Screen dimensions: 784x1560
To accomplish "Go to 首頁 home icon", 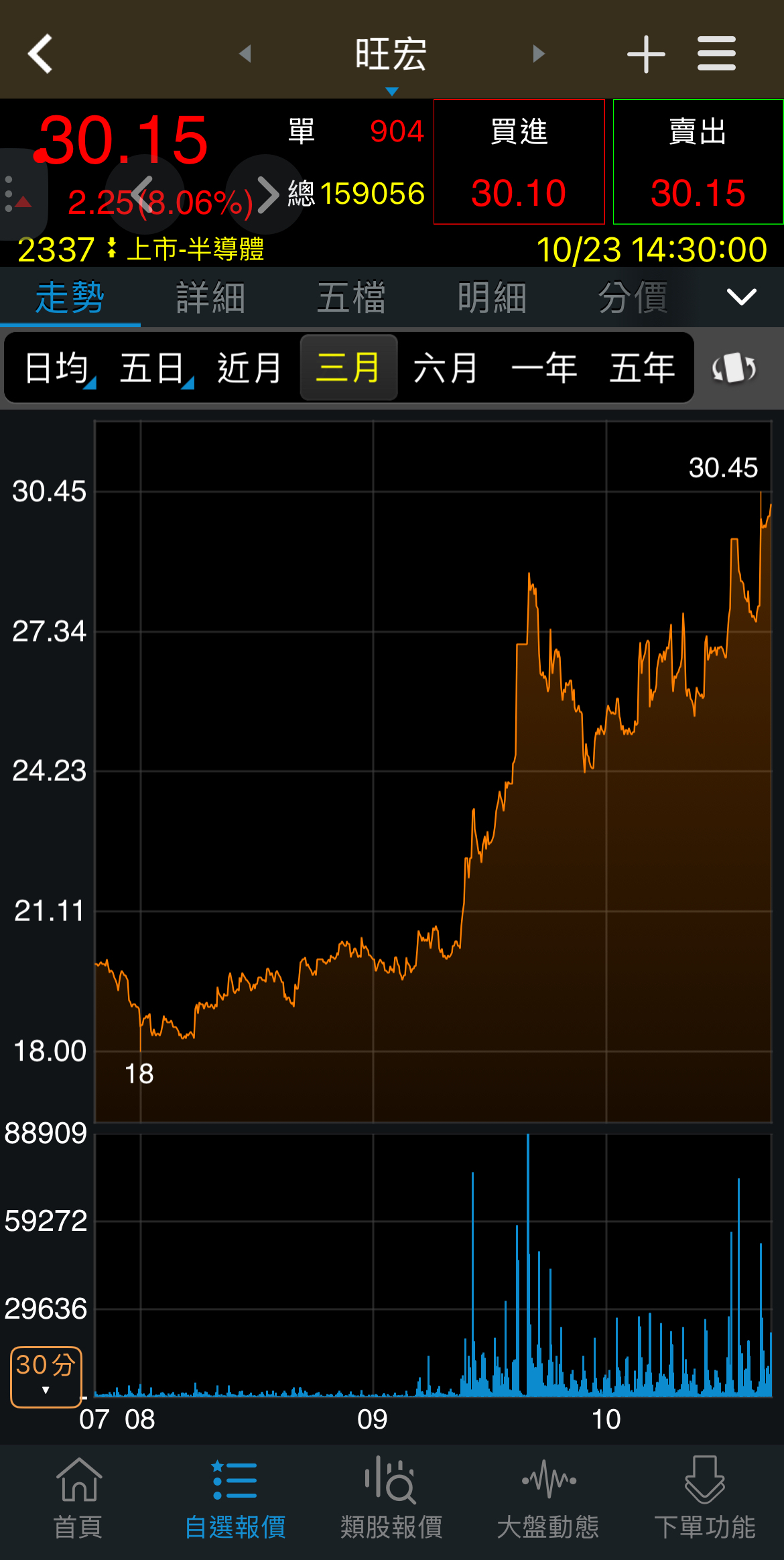I will pos(78,1499).
